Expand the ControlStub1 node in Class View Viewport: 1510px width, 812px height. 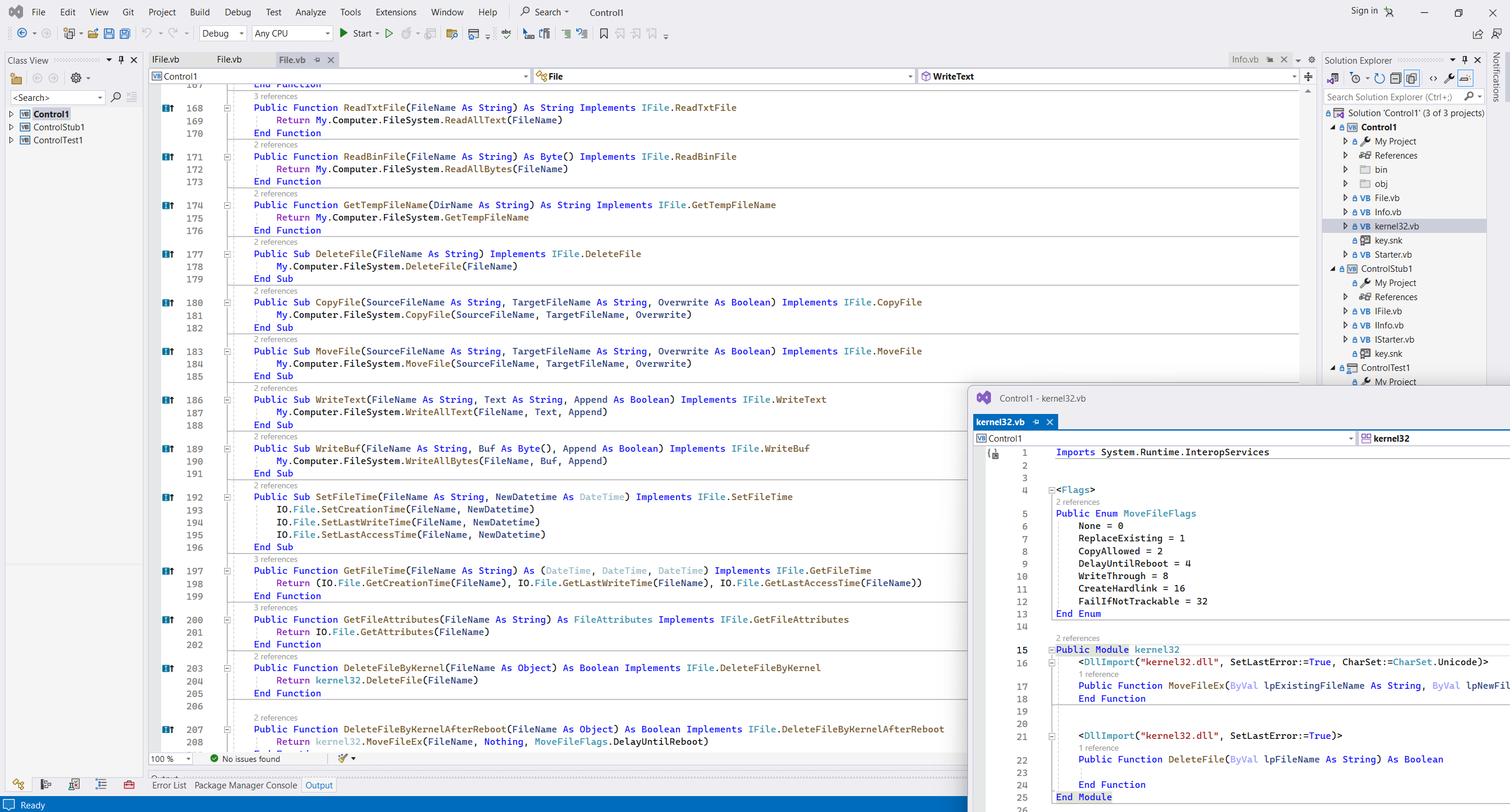tap(11, 127)
